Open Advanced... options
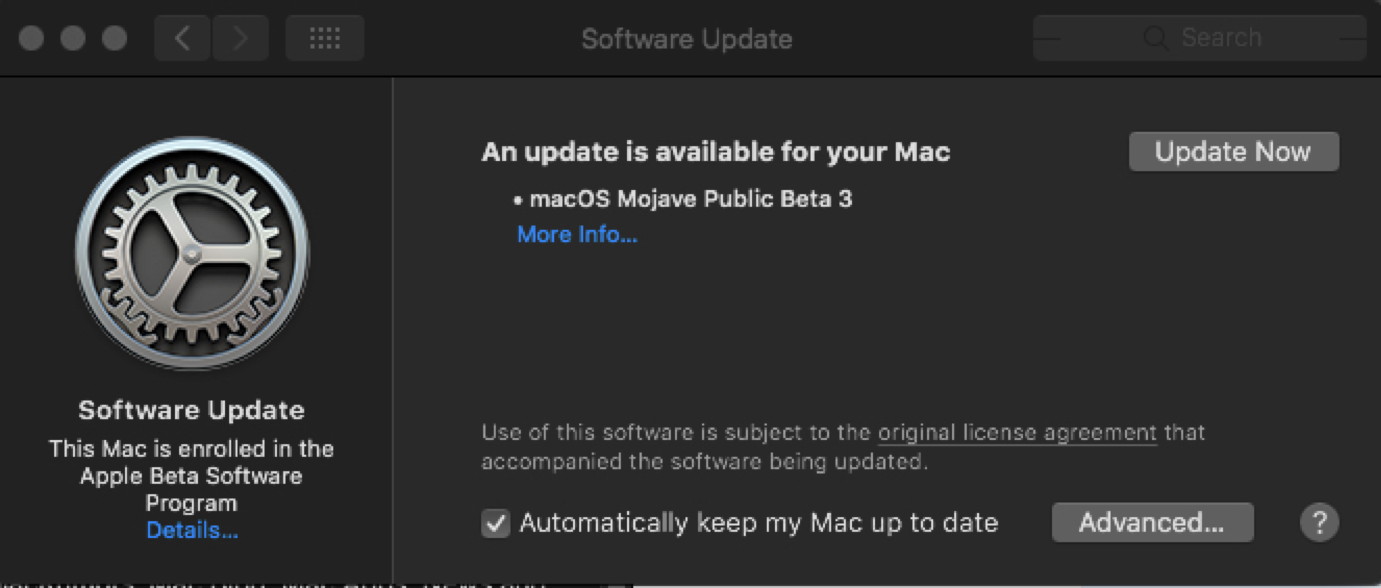This screenshot has width=1381, height=588. point(1152,522)
